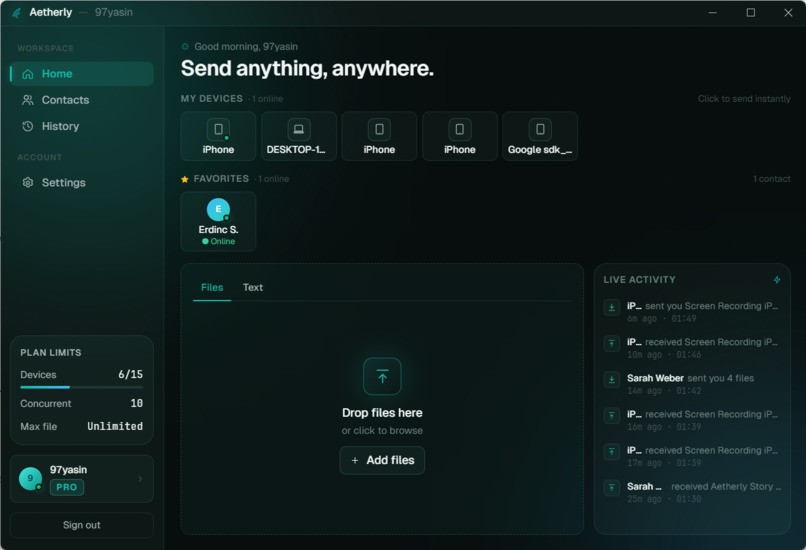Click the '1 contact' label in Favorites
806x550 pixels.
[772, 179]
